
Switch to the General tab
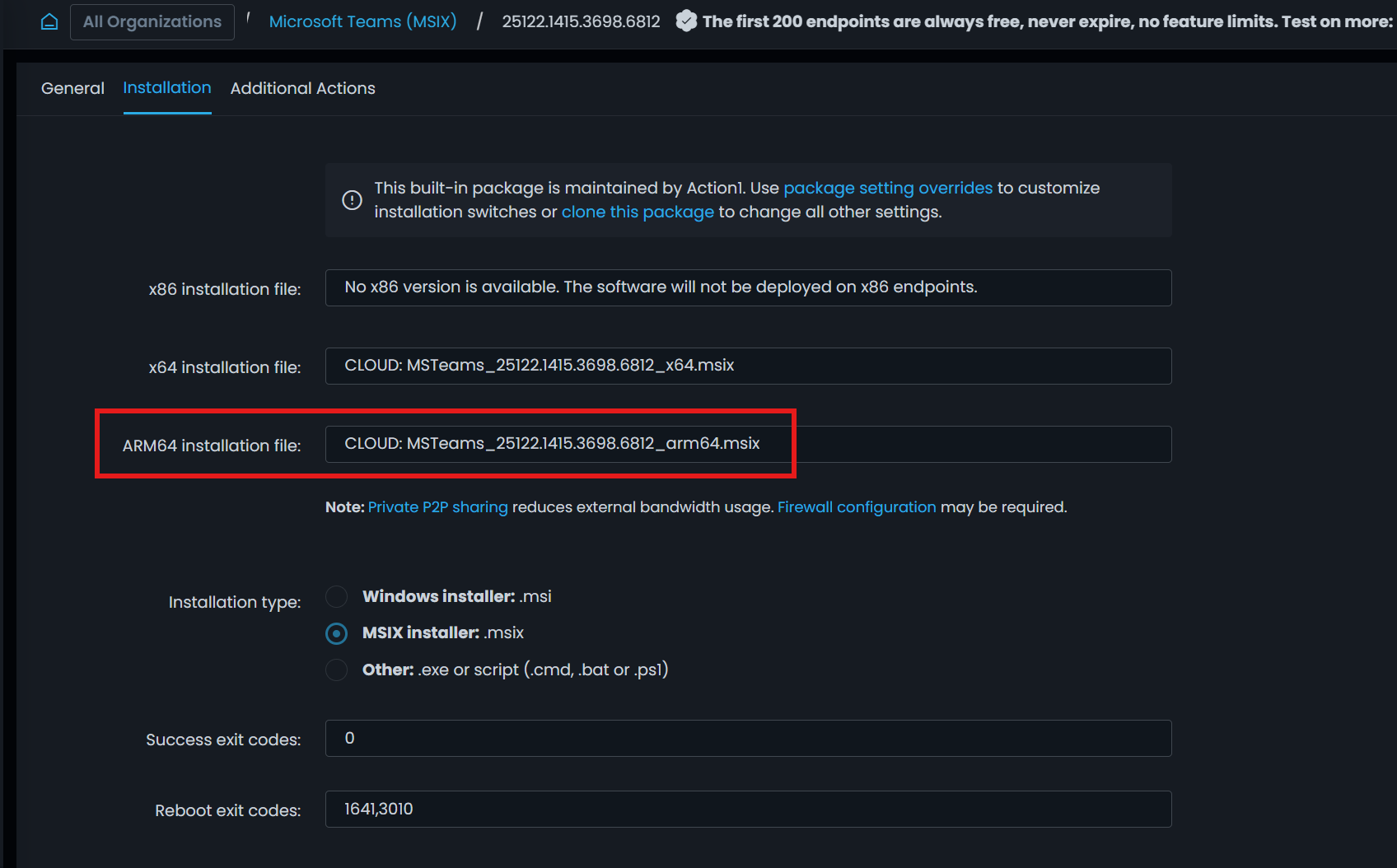(x=72, y=88)
